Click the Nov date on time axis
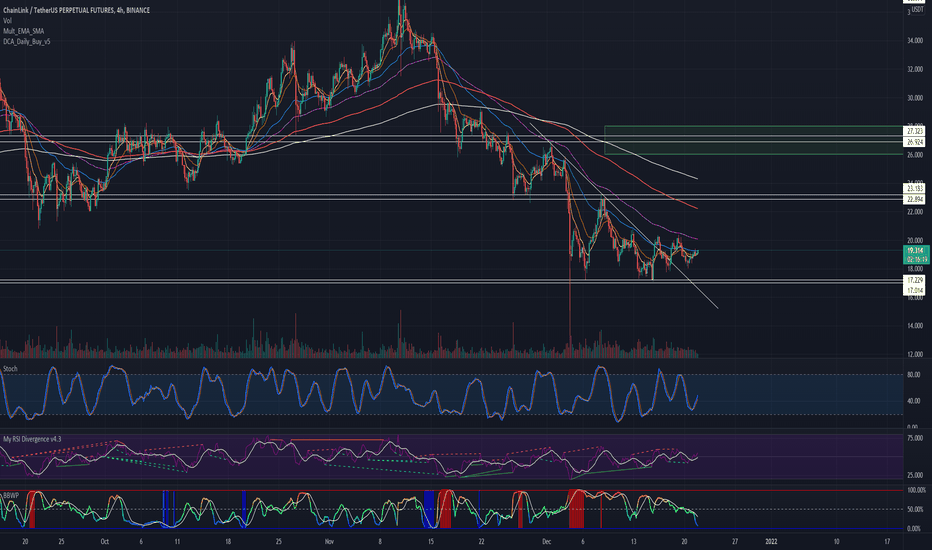 coord(330,542)
